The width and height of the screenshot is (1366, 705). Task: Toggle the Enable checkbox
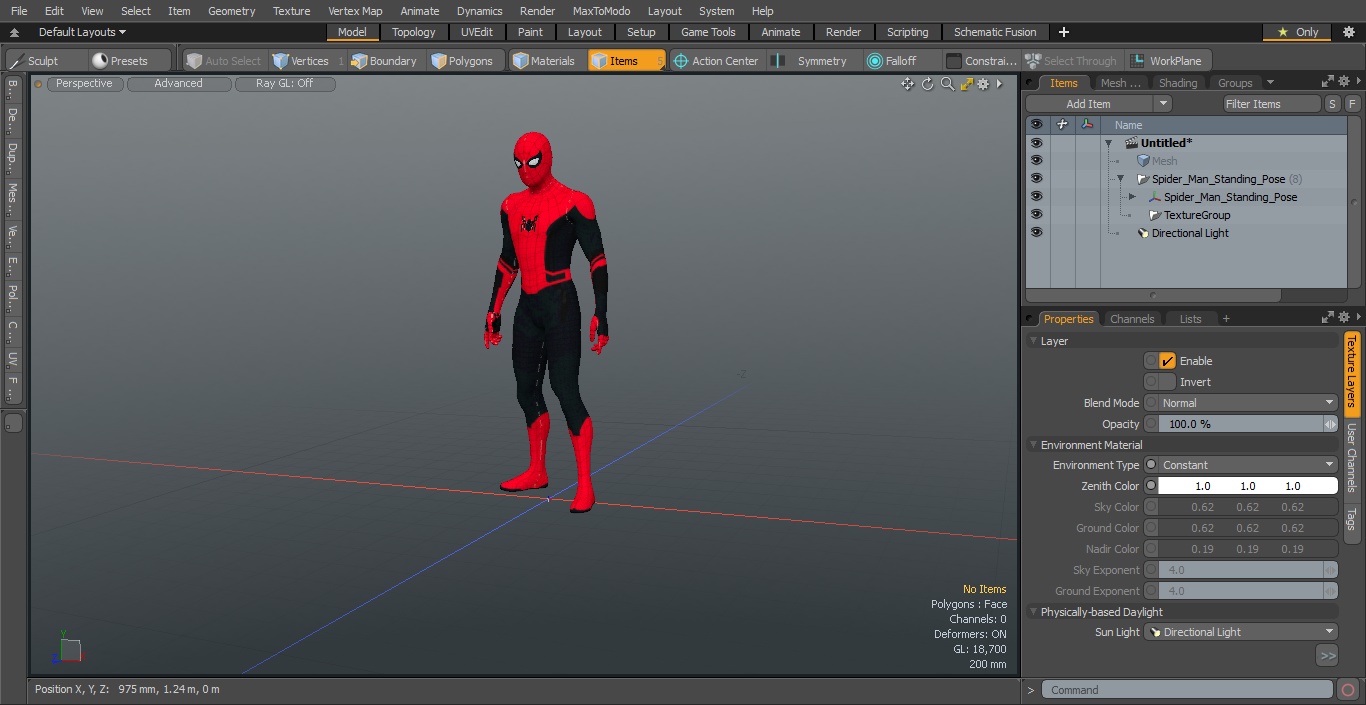[x=1167, y=361]
